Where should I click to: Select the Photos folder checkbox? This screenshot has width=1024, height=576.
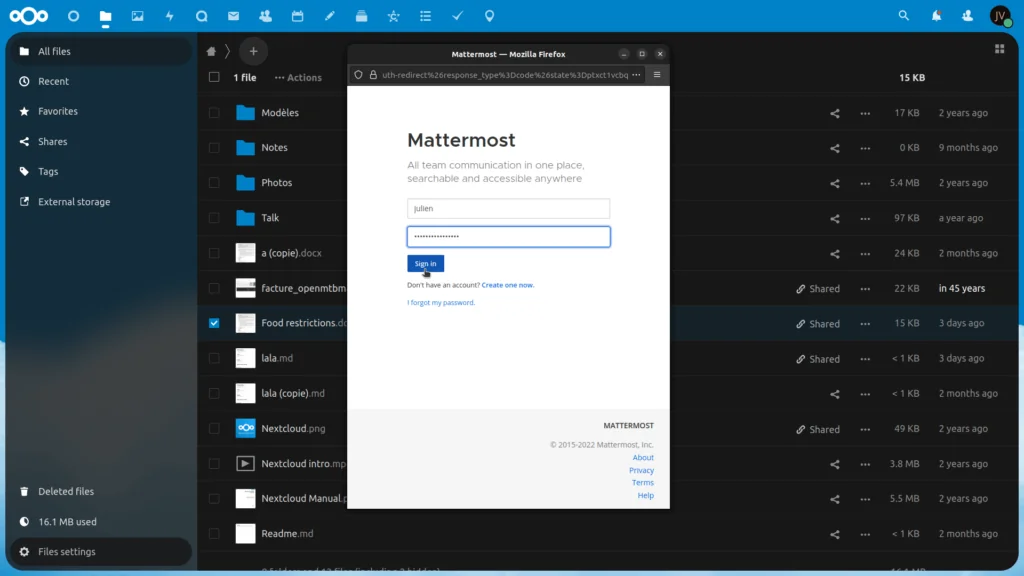[x=214, y=183]
